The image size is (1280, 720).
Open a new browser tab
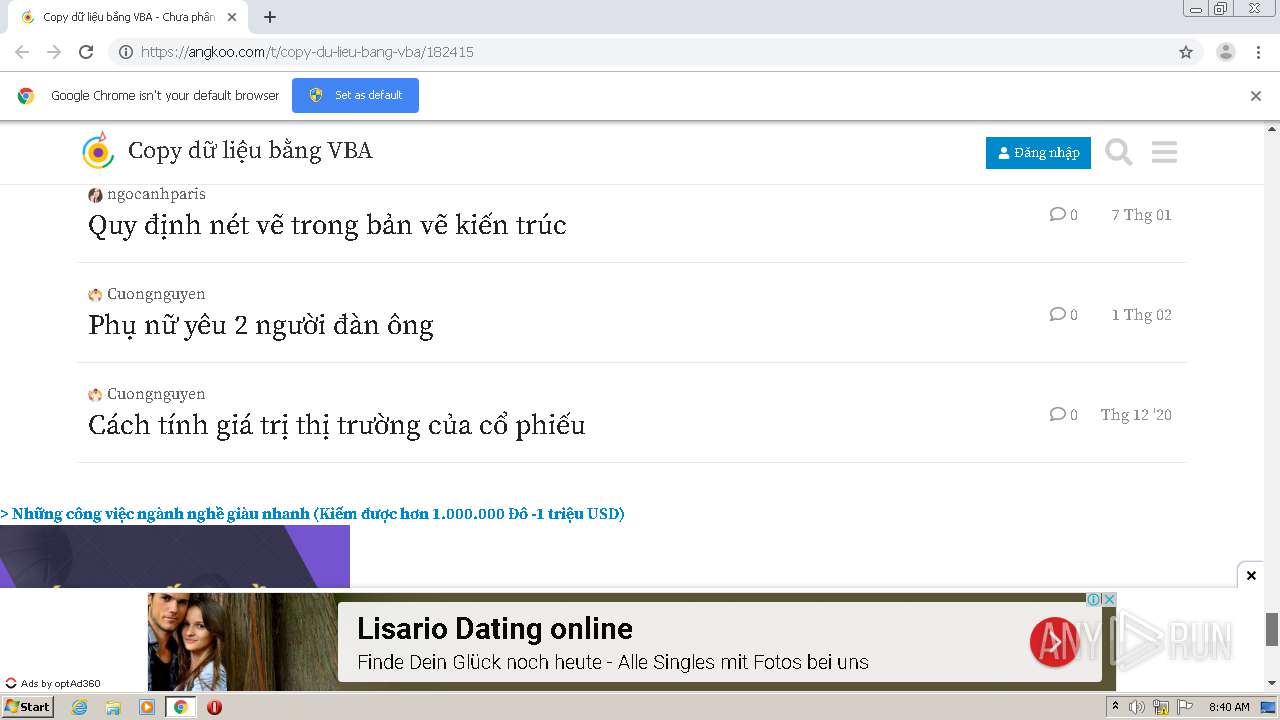pyautogui.click(x=270, y=17)
